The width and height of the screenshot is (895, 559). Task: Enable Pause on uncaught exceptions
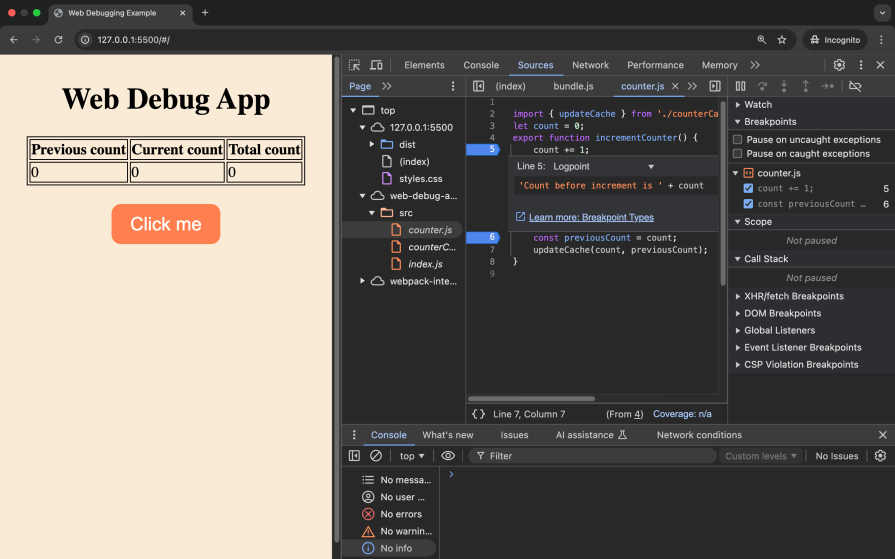click(x=738, y=140)
